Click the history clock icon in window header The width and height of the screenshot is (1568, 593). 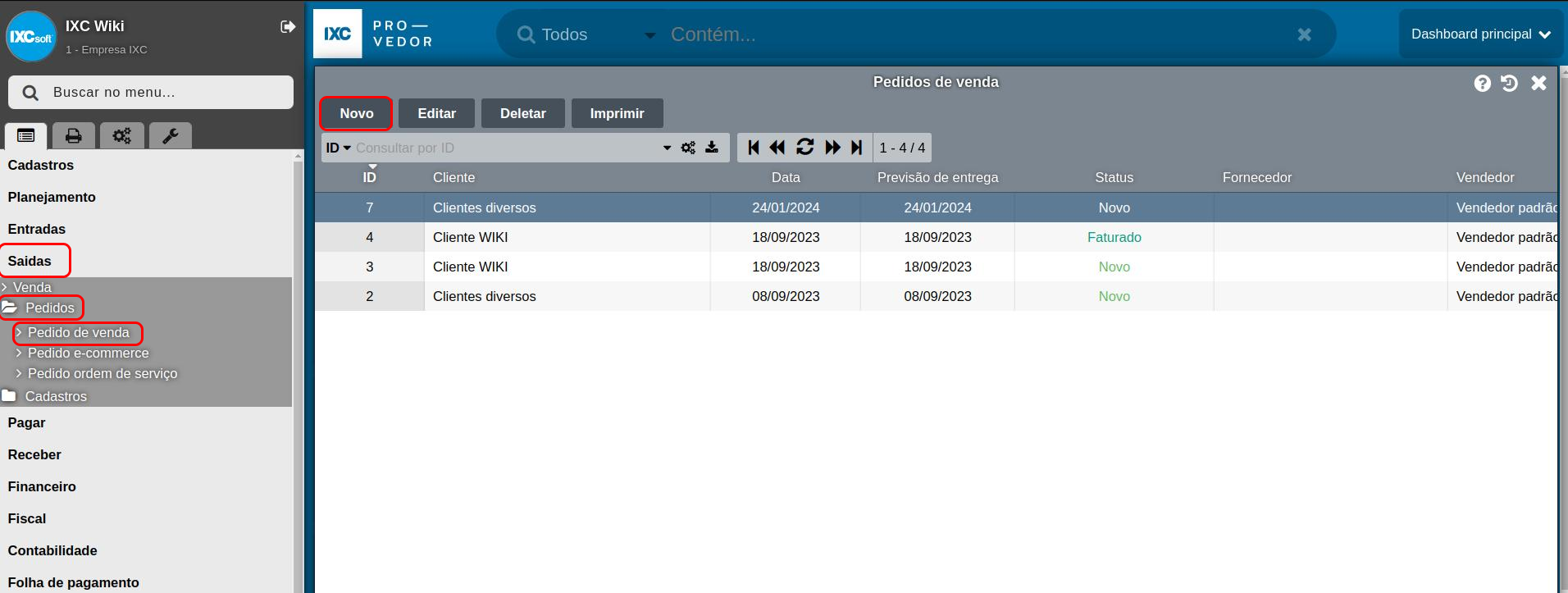[1510, 83]
